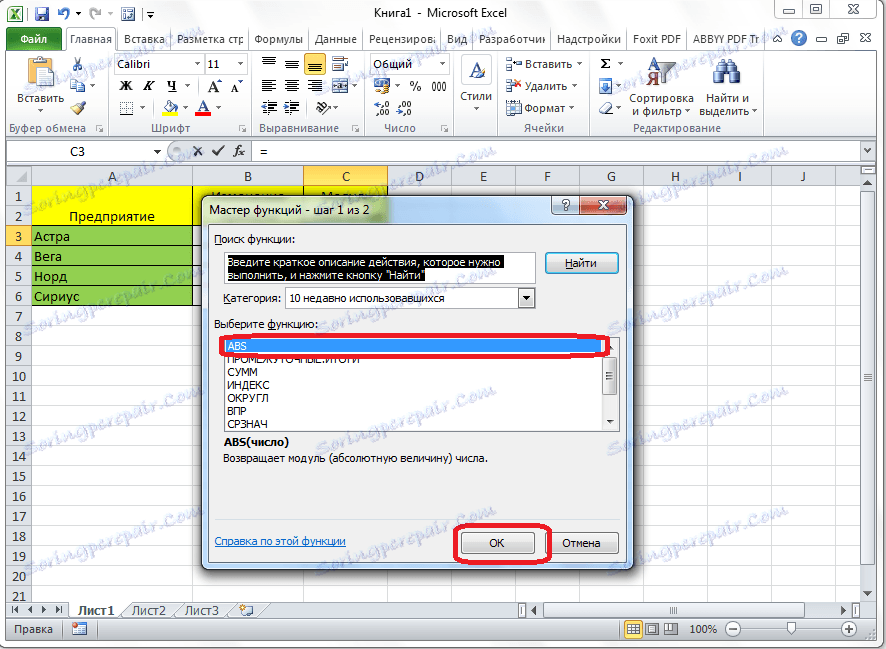Open the font size 11 dropdown
Image resolution: width=886 pixels, height=649 pixels.
pyautogui.click(x=241, y=64)
